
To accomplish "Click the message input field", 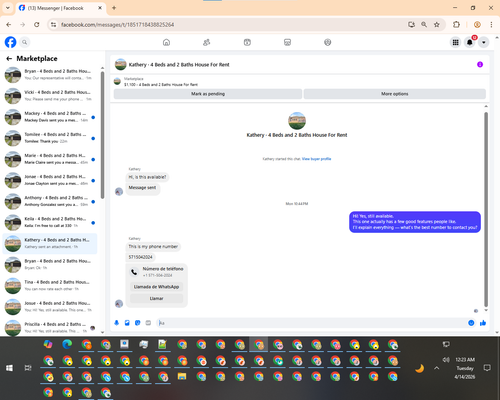I will tap(312, 323).
